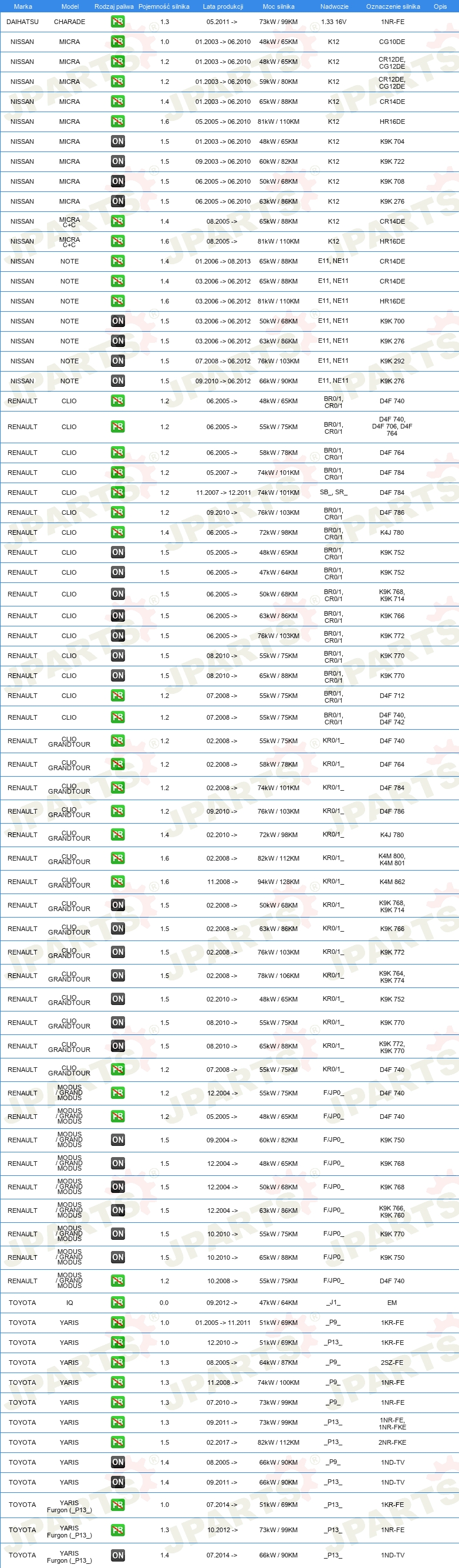Click the Opis column header

440,6
